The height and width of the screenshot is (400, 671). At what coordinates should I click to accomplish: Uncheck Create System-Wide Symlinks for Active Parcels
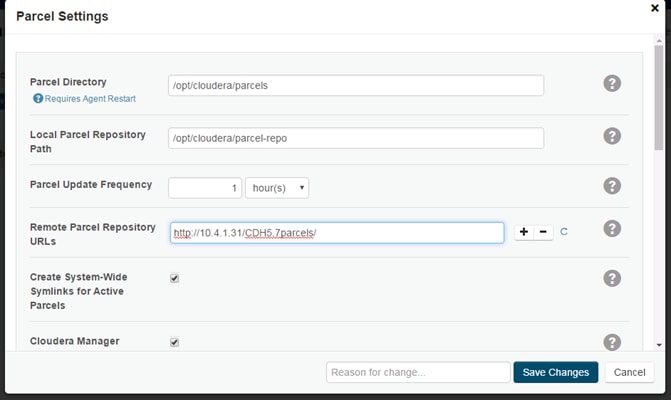[x=174, y=278]
